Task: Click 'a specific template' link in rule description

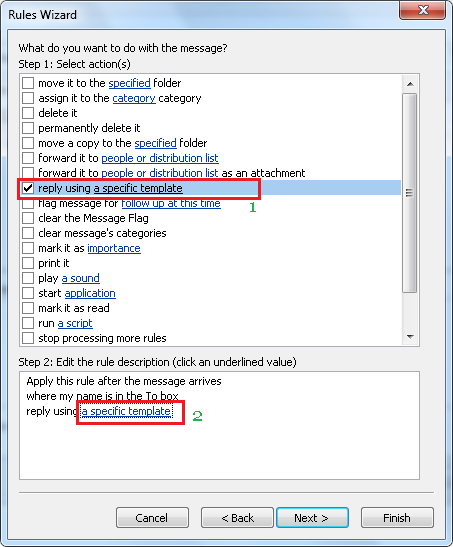Action: pos(127,411)
